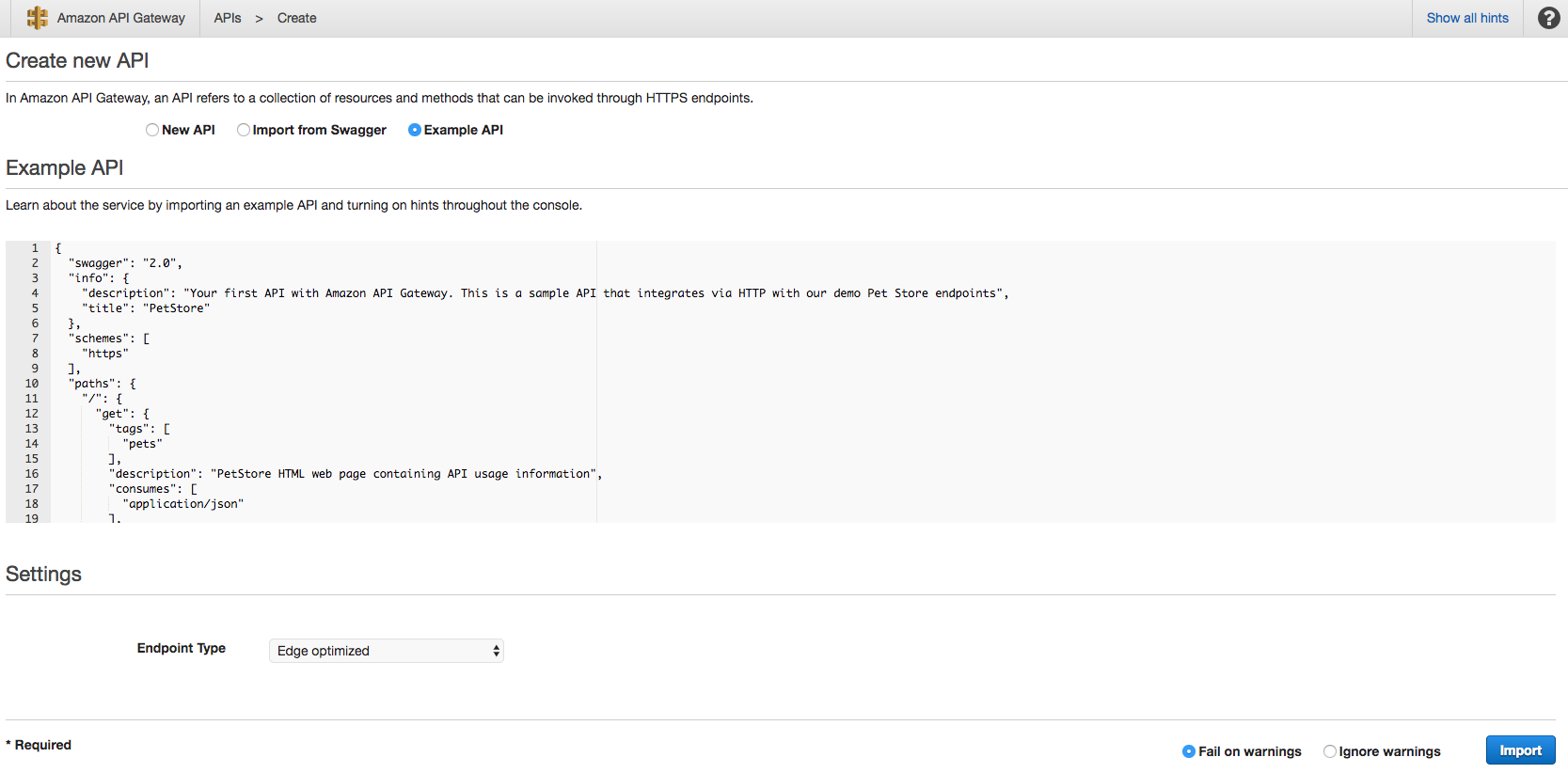
Task: Choose the Example API radio button
Action: click(415, 130)
